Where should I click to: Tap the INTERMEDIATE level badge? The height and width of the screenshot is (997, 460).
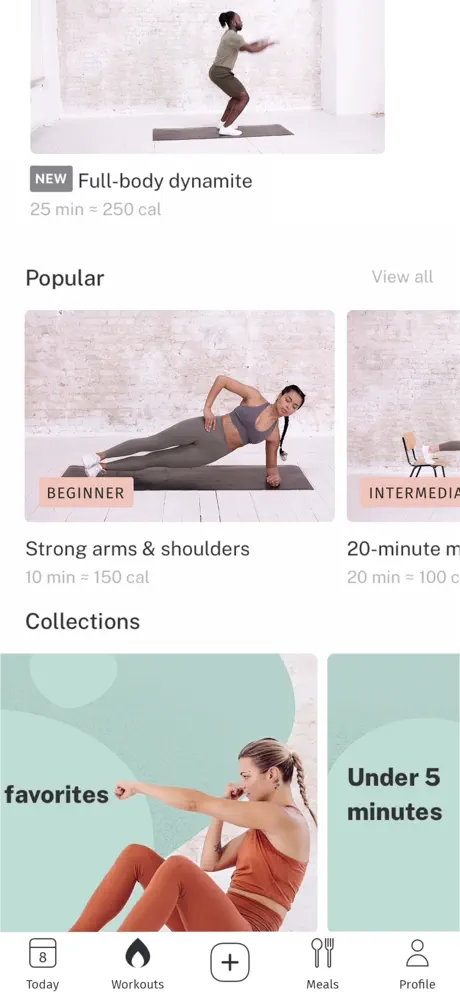410,493
